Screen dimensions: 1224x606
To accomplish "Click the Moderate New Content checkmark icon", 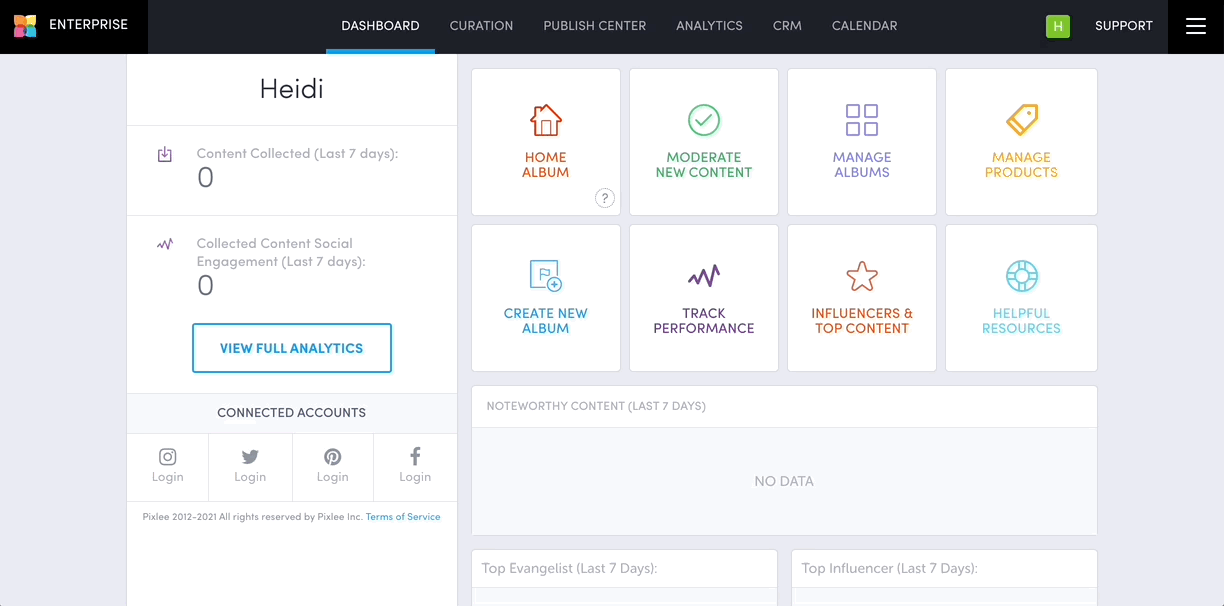I will pyautogui.click(x=703, y=118).
